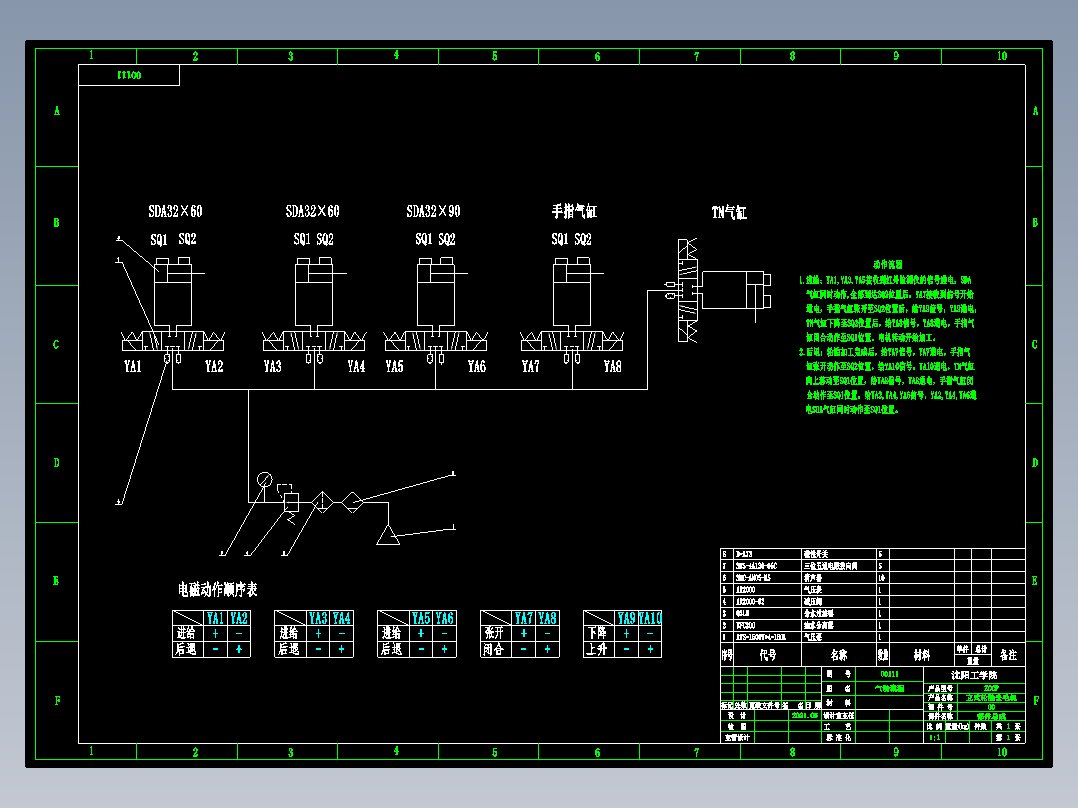Click the 1:1 scale value cell
Screen dimensions: 1078x808
point(935,737)
